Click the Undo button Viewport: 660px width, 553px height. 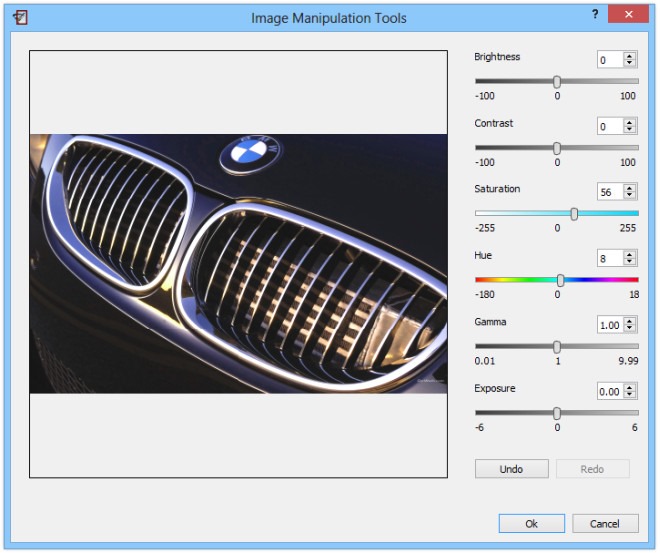pyautogui.click(x=512, y=469)
